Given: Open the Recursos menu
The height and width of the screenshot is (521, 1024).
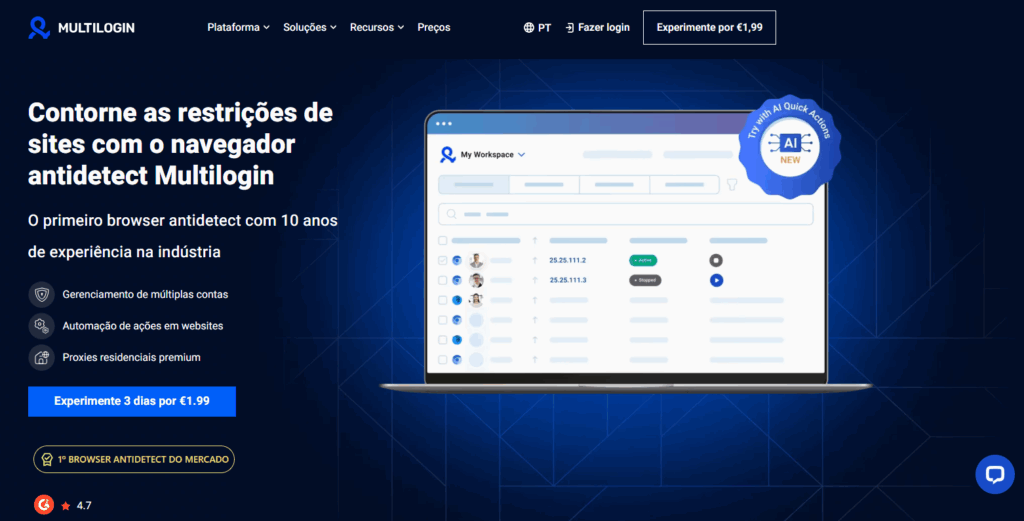Looking at the screenshot, I should tap(376, 28).
